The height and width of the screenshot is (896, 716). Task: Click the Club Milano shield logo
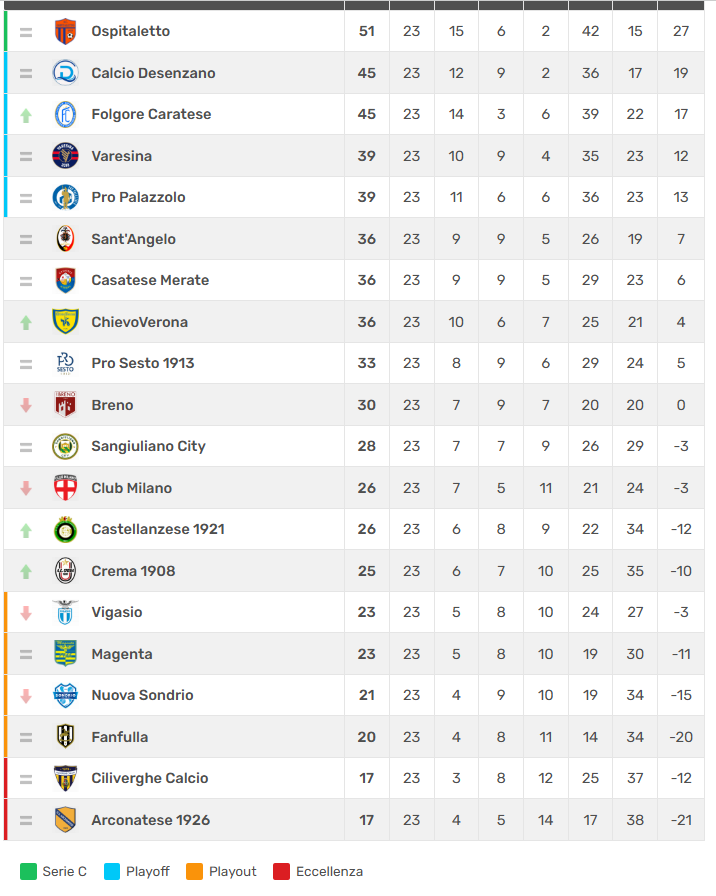[65, 488]
